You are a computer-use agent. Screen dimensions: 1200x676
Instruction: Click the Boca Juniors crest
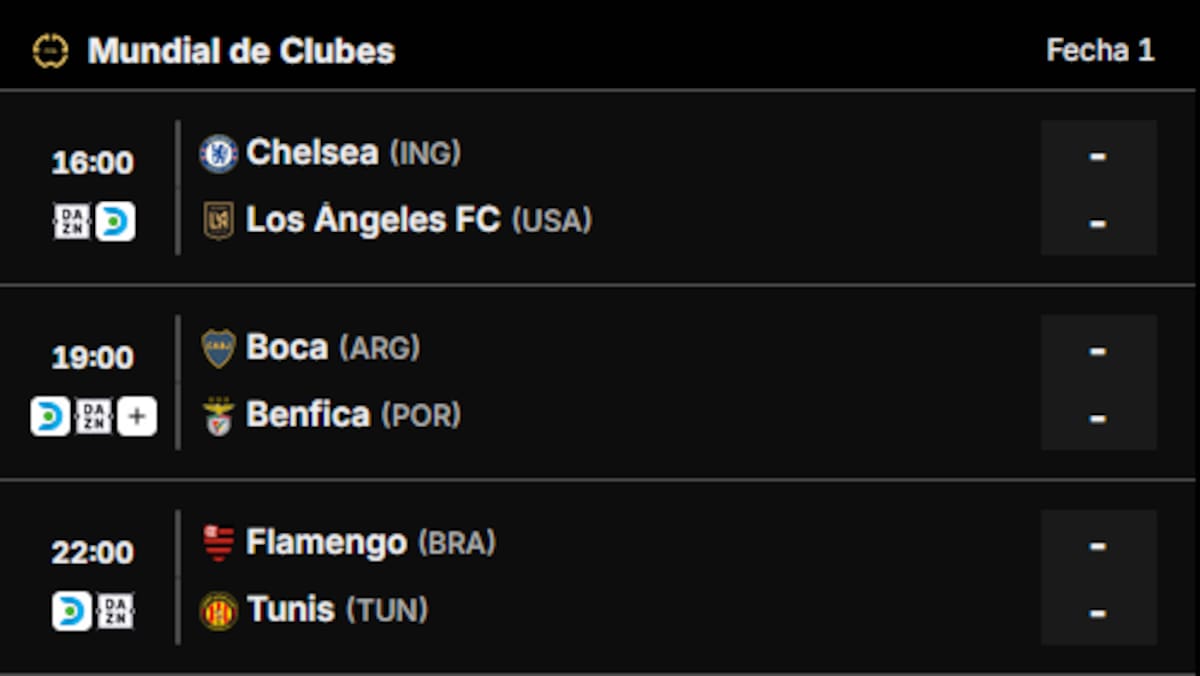218,348
